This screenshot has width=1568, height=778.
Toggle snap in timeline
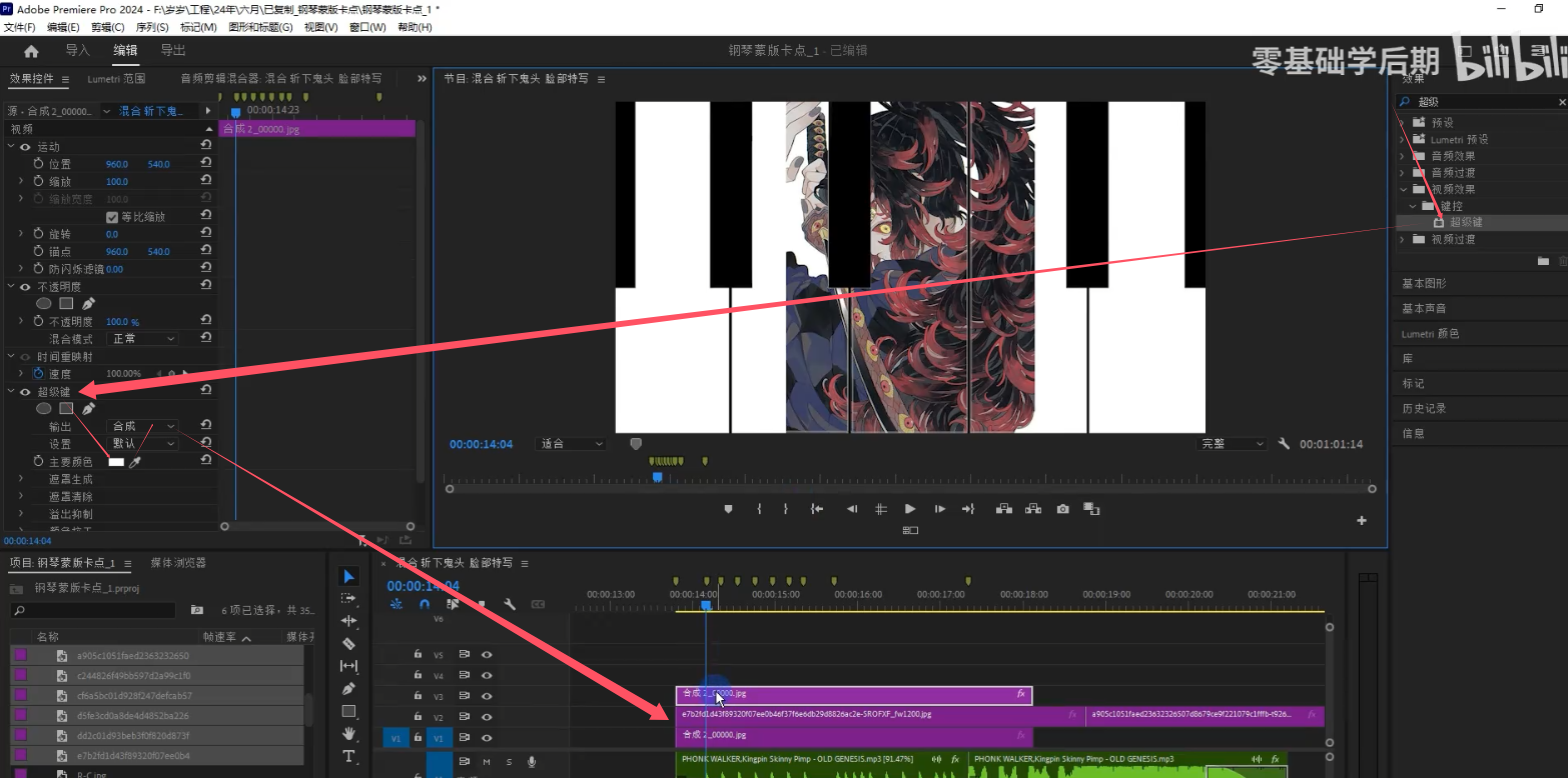click(425, 604)
